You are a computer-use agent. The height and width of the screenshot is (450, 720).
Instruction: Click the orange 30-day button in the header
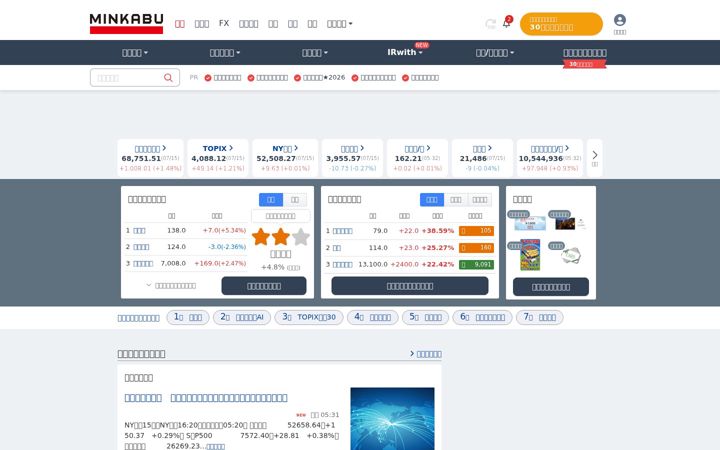(561, 24)
